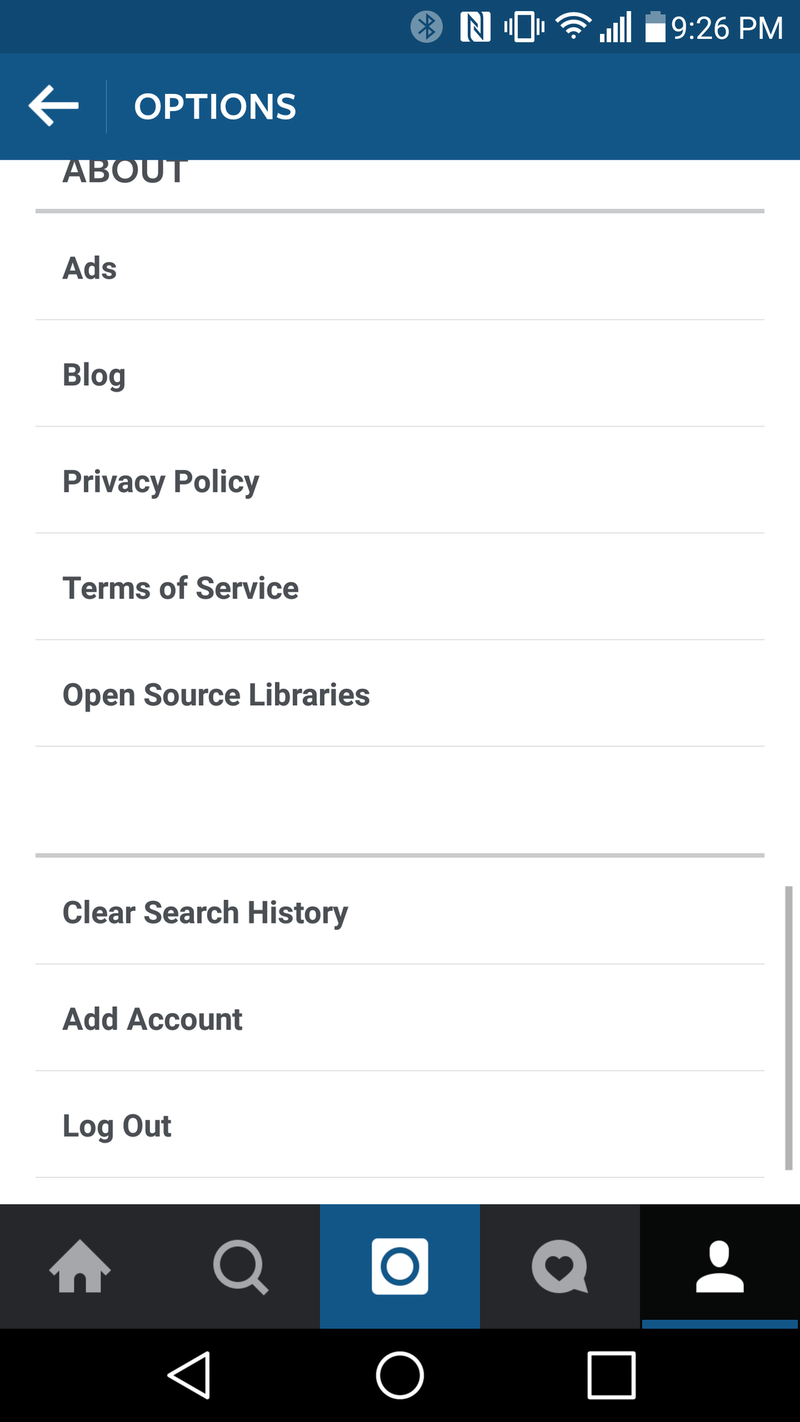Viewport: 800px width, 1422px height.
Task: Select Clear Search History
Action: point(400,912)
